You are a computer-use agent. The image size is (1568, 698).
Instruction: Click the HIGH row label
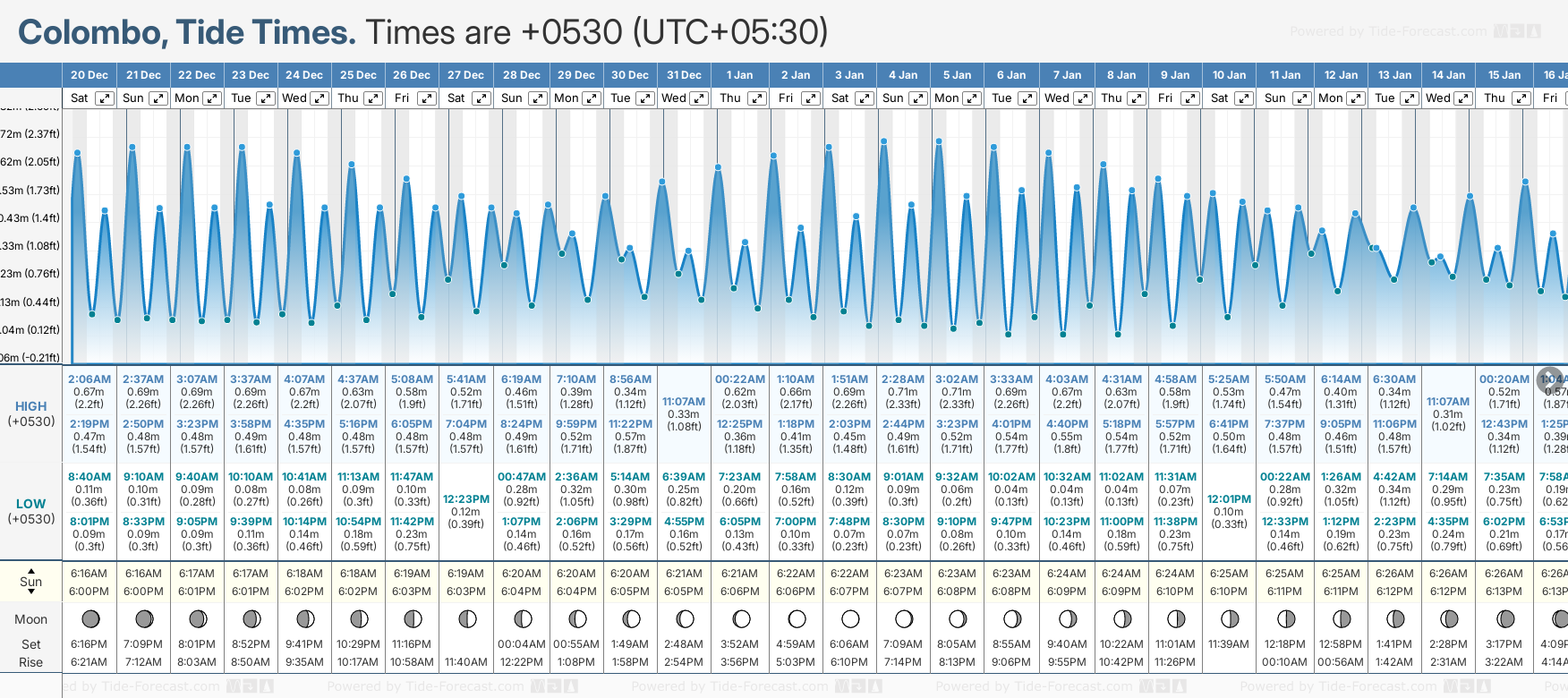click(x=31, y=406)
